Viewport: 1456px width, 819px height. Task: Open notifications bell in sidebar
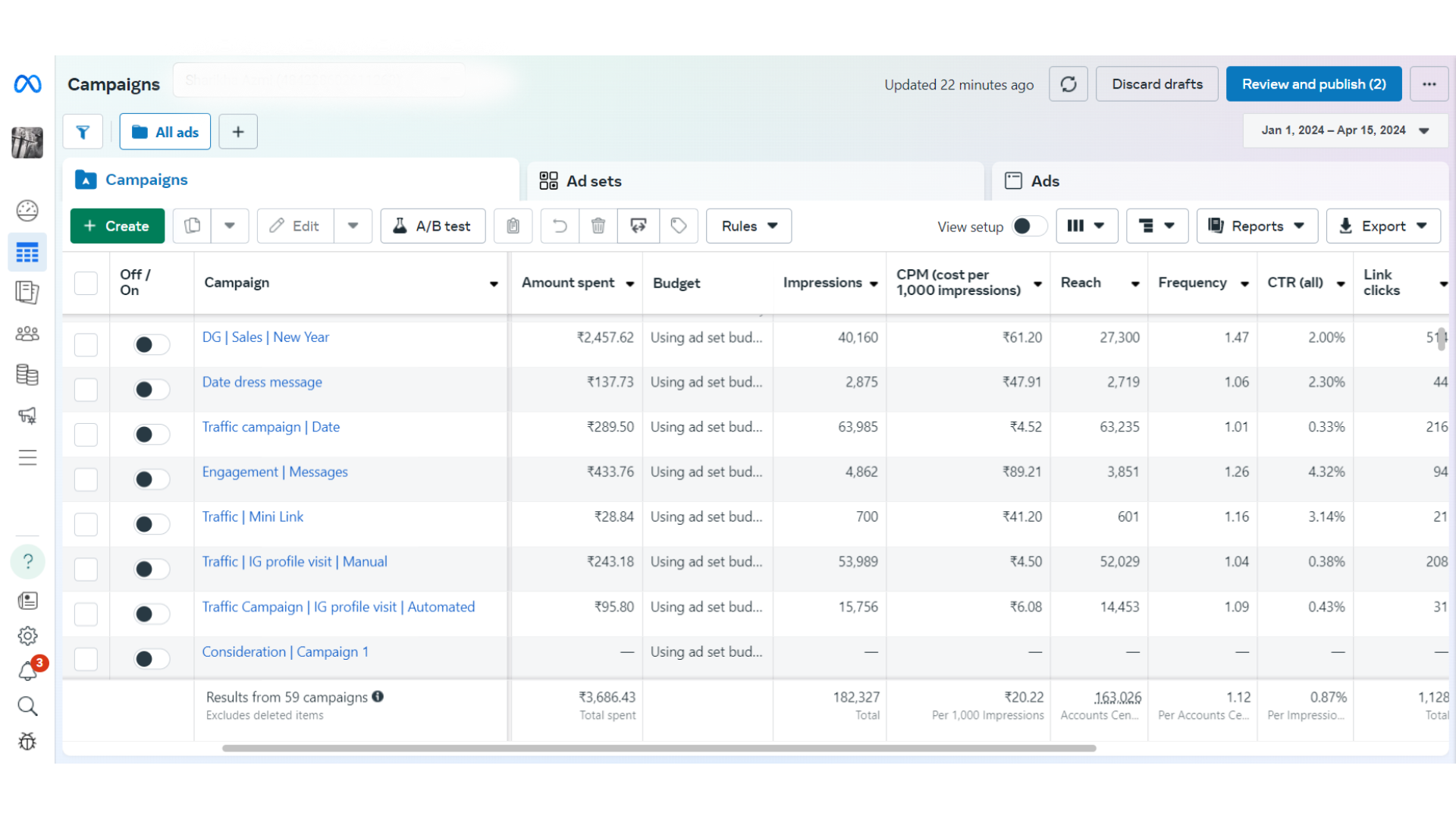(x=28, y=671)
